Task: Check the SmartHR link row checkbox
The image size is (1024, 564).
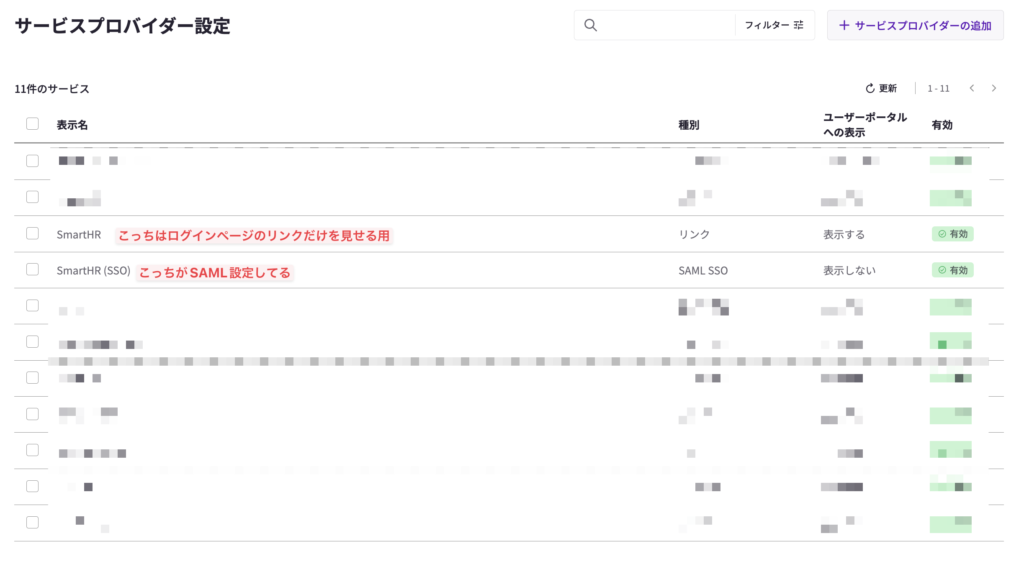Action: 32,234
